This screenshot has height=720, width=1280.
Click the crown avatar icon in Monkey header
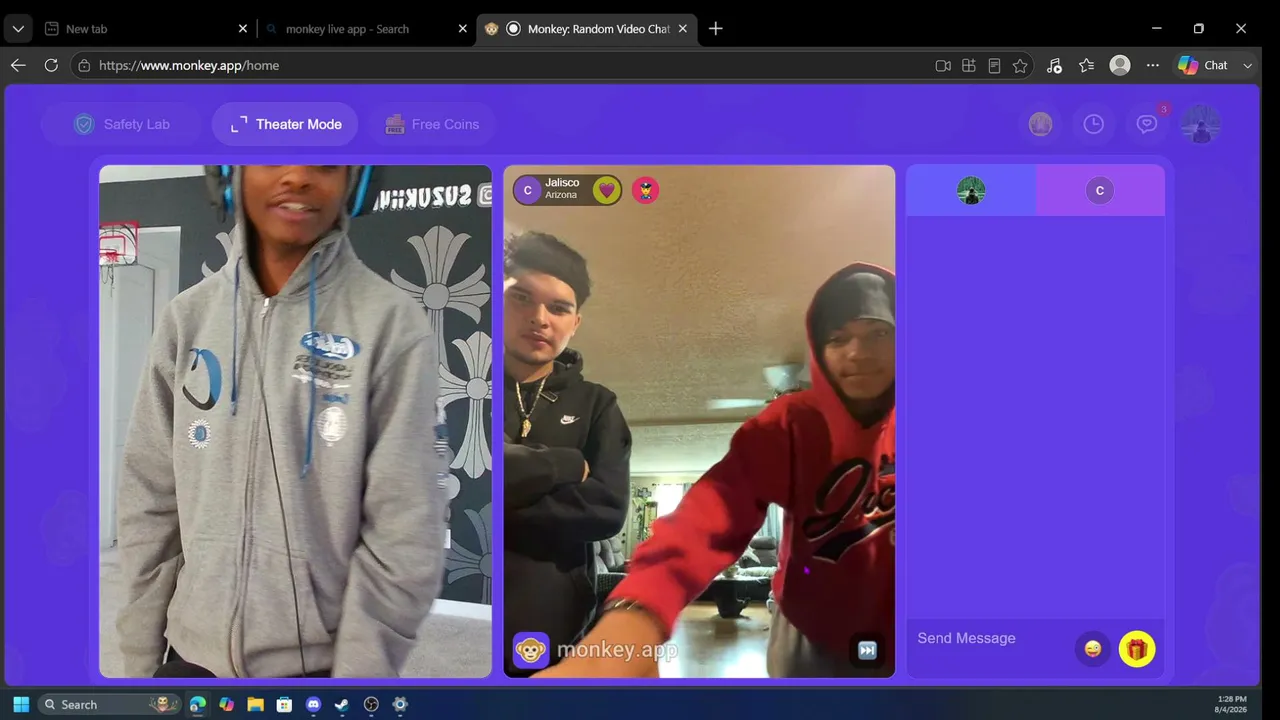tap(1041, 124)
